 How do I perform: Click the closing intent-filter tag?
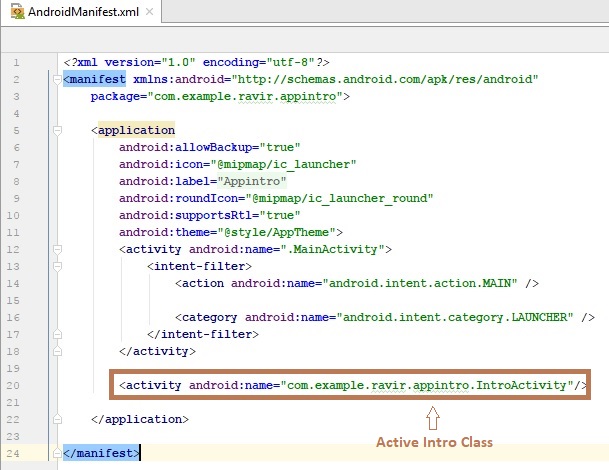(203, 334)
